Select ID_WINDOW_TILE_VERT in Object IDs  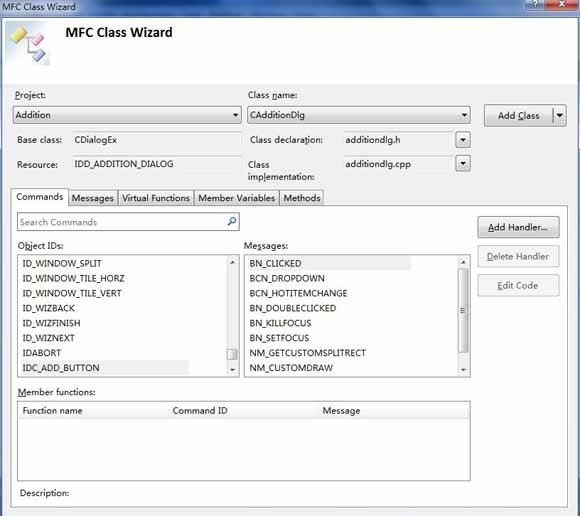coord(72,293)
